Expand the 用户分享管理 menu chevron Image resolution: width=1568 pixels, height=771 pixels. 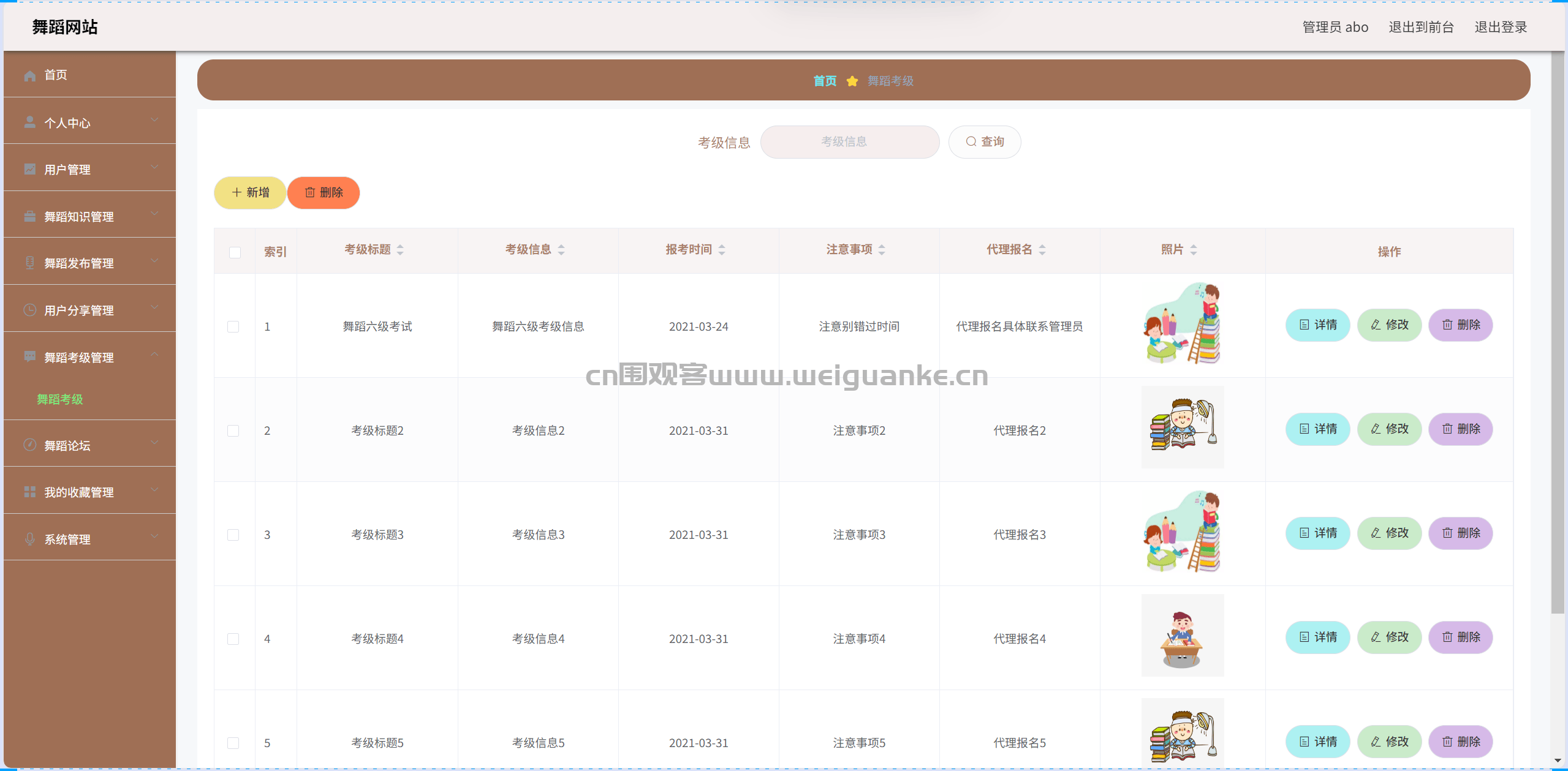click(154, 307)
